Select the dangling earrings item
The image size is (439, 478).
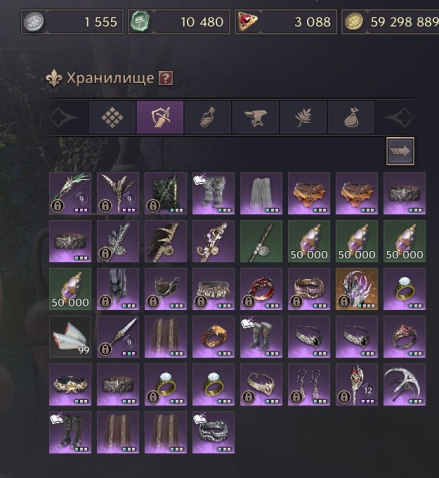click(x=309, y=385)
